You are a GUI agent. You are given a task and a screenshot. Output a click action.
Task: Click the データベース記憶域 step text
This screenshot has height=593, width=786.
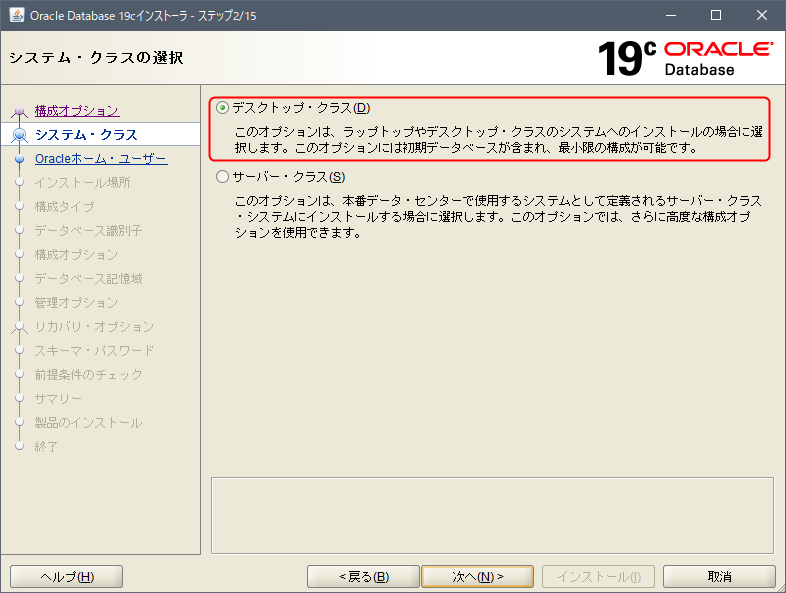88,279
